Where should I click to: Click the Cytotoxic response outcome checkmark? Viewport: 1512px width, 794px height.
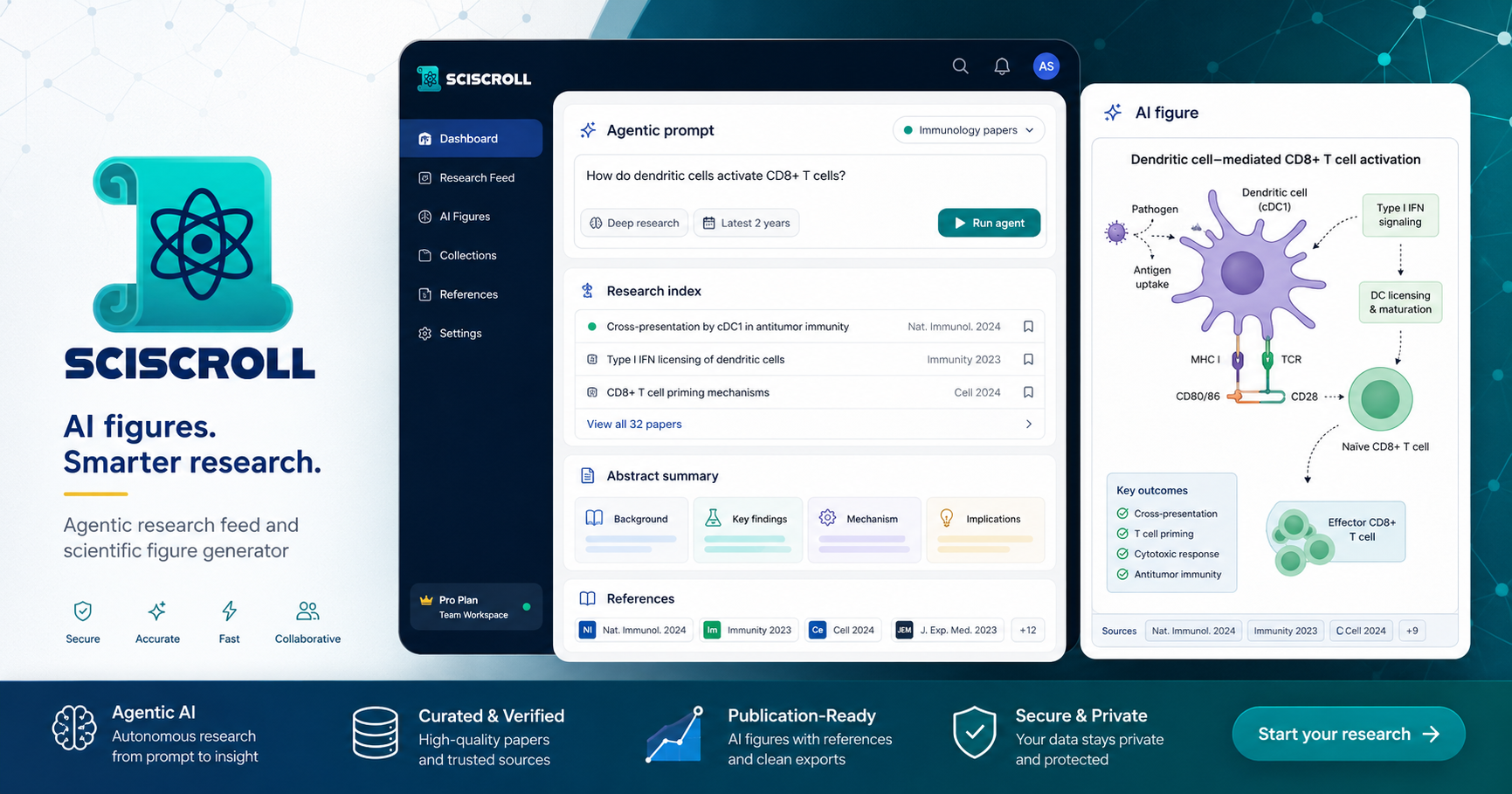[x=1122, y=554]
